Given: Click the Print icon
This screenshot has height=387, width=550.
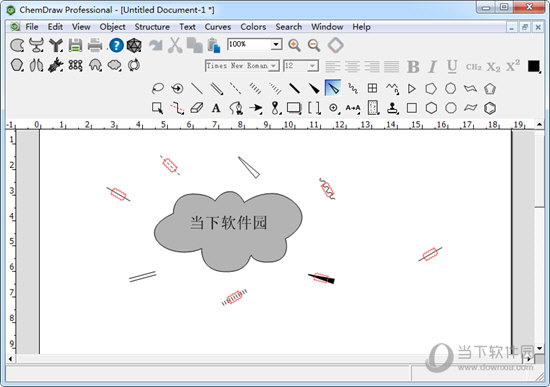Looking at the screenshot, I should click(x=95, y=45).
